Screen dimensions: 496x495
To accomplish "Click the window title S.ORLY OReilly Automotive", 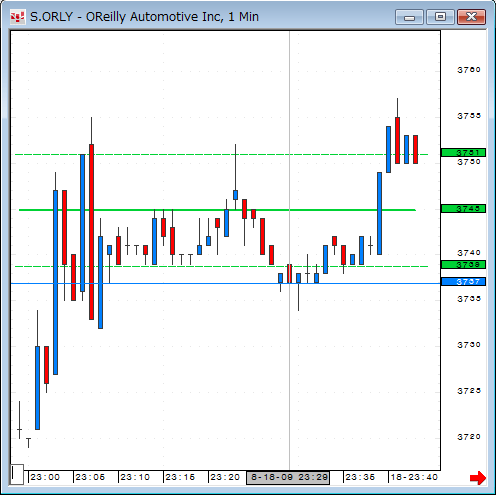I will (144, 17).
